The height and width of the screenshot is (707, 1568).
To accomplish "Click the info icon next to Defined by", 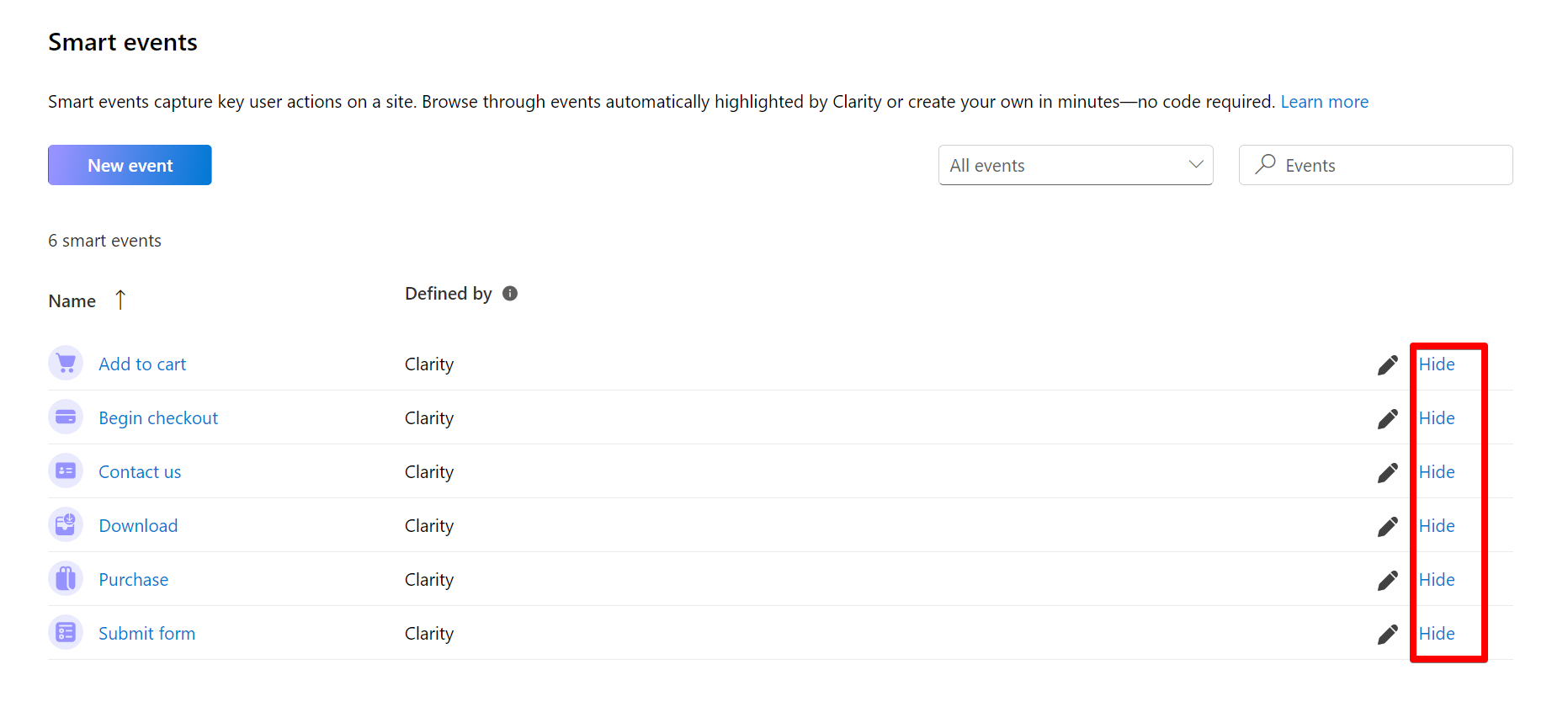I will click(509, 293).
